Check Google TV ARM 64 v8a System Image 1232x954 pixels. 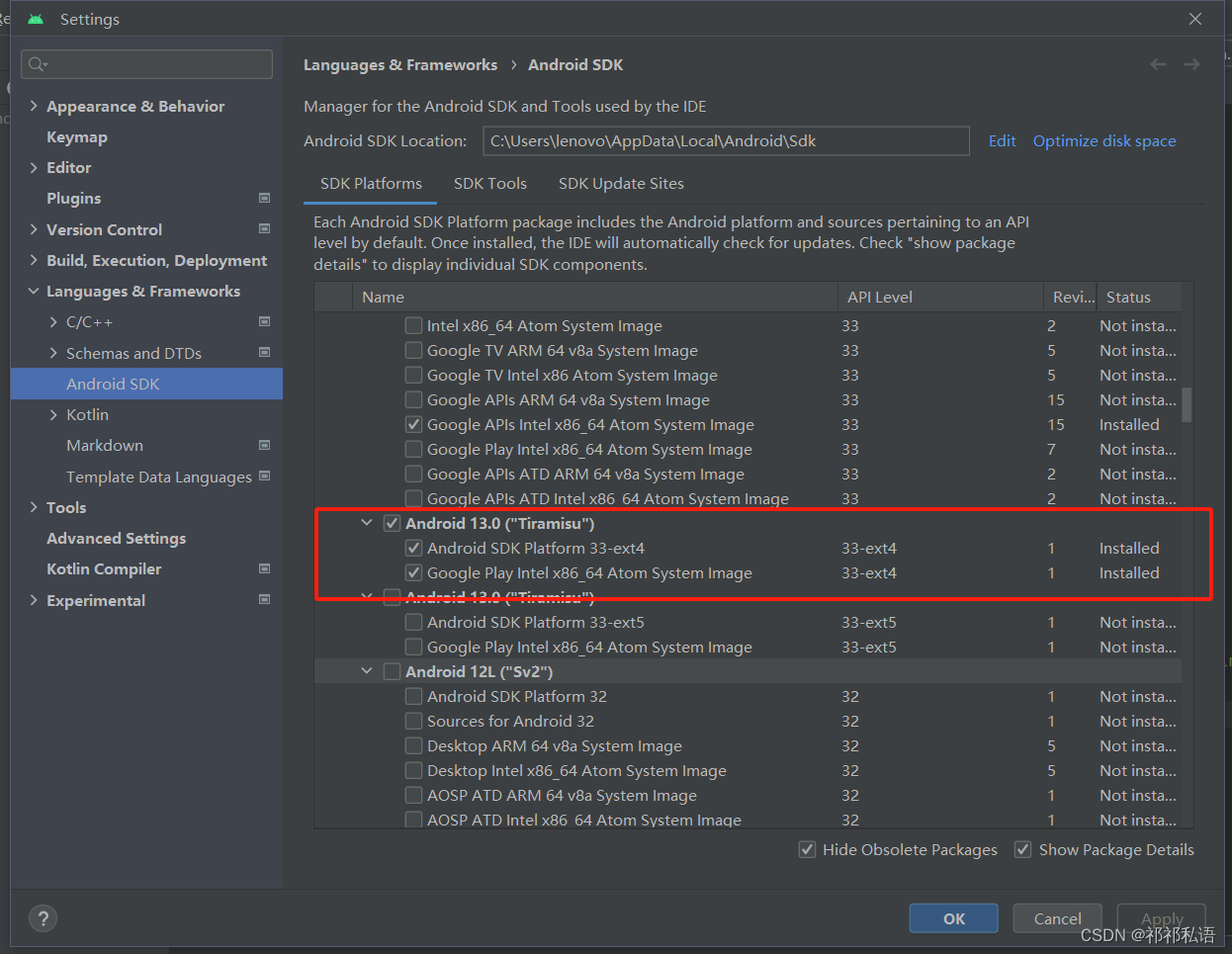tap(414, 350)
